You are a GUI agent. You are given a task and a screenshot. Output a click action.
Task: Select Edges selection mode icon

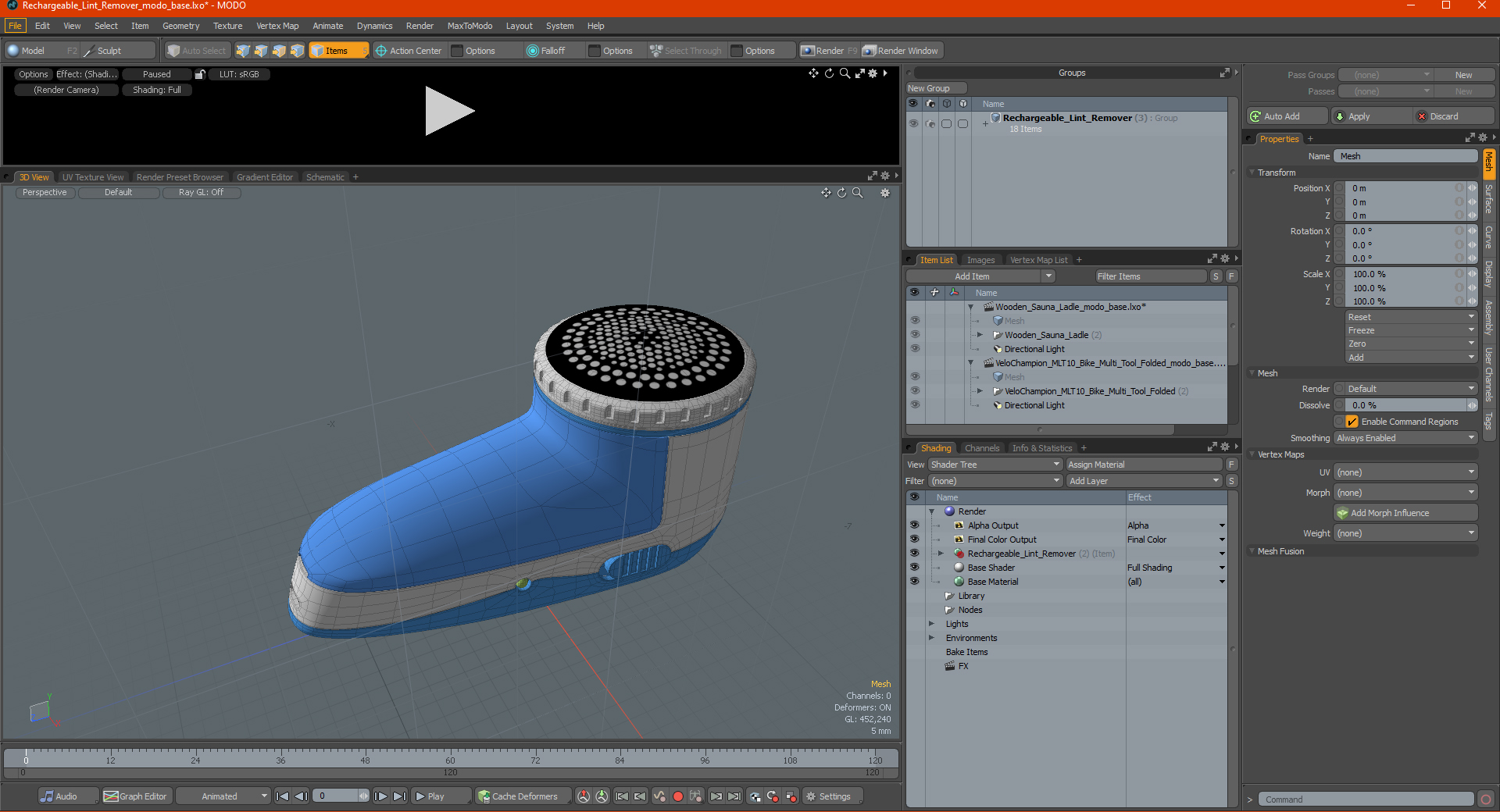(x=261, y=51)
